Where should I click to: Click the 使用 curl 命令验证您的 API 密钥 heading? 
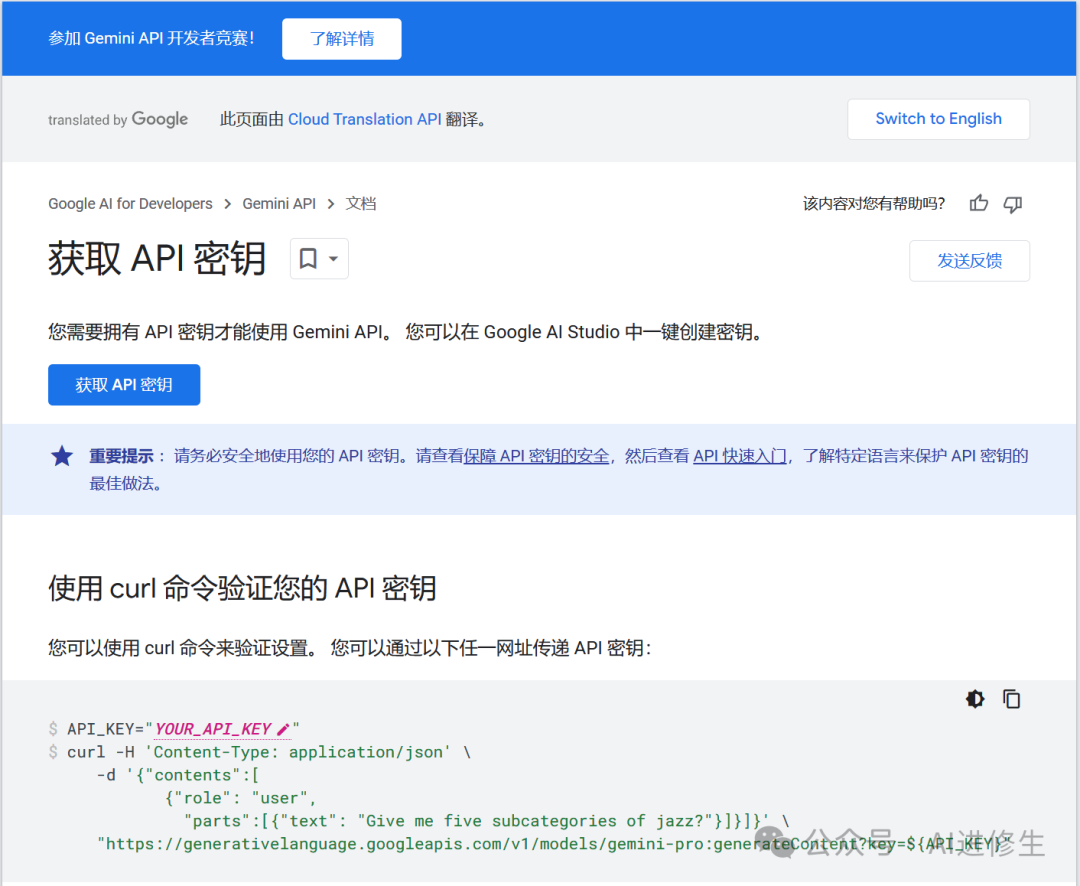[242, 588]
